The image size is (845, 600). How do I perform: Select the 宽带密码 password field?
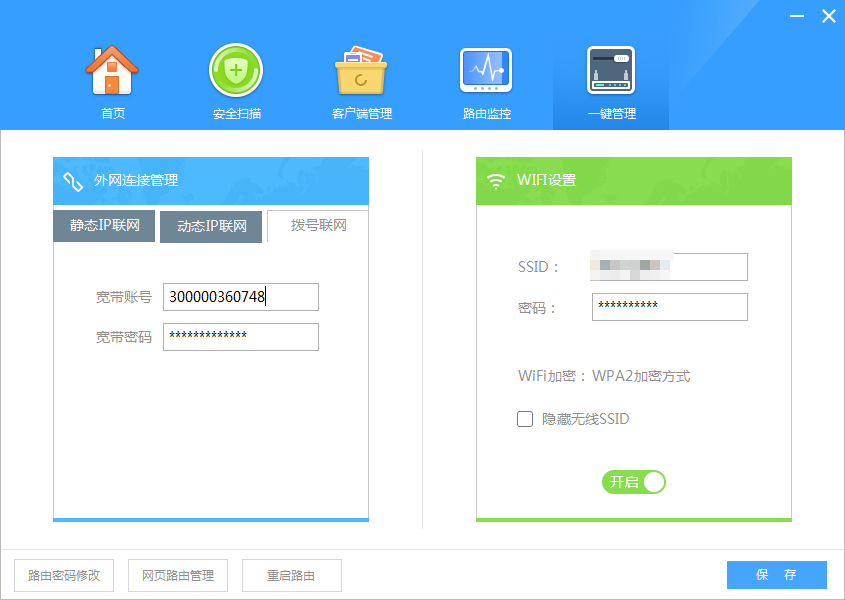tap(240, 337)
